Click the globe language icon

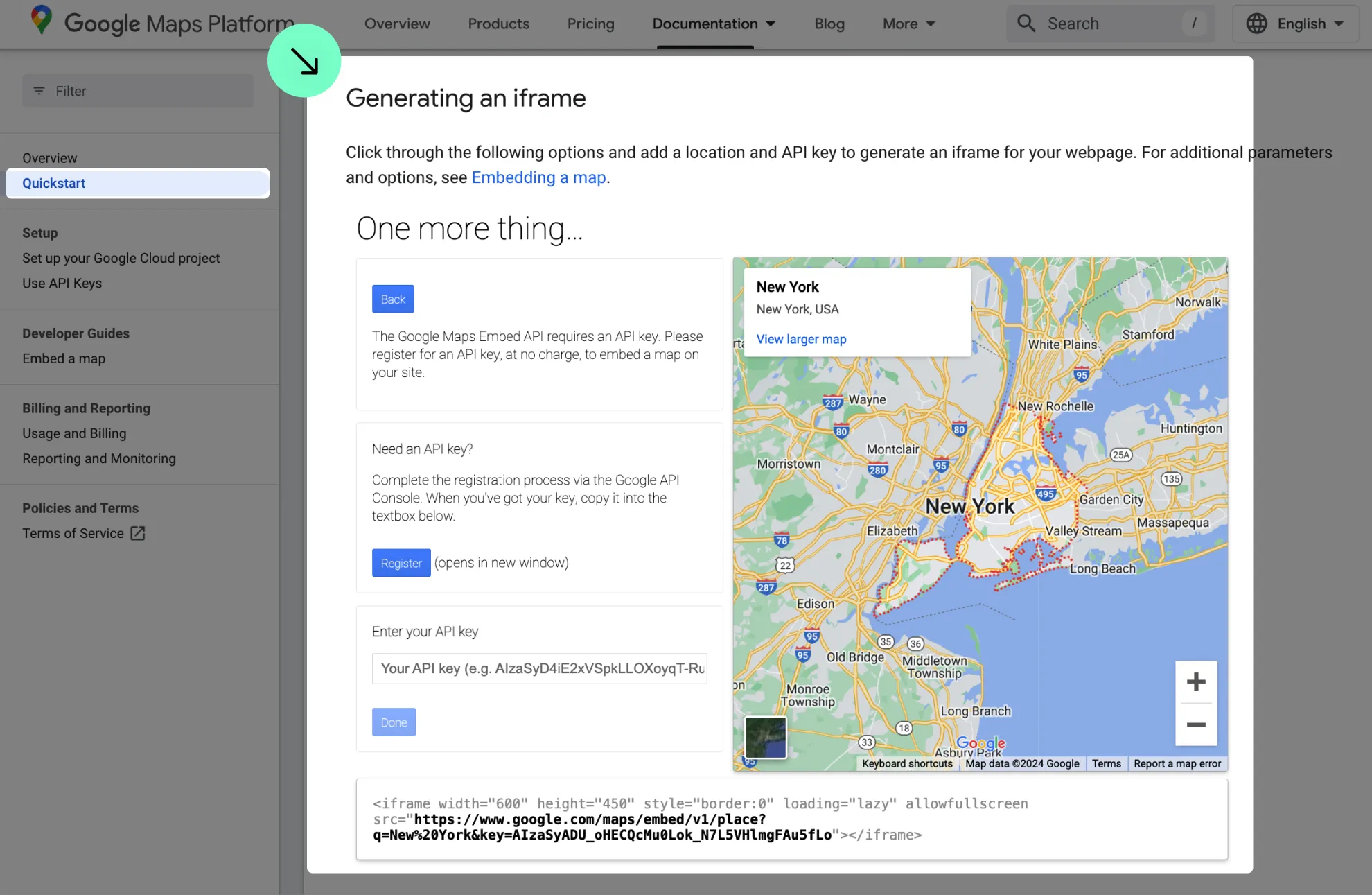click(x=1256, y=24)
